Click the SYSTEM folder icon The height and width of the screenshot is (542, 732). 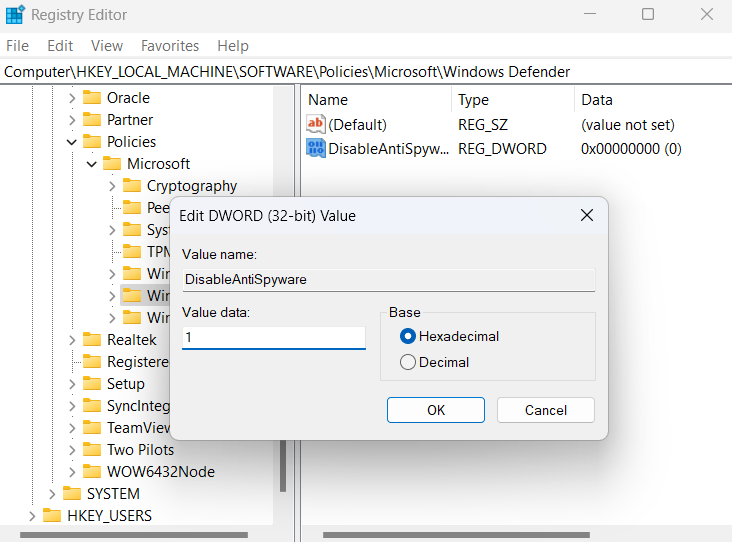click(x=72, y=493)
